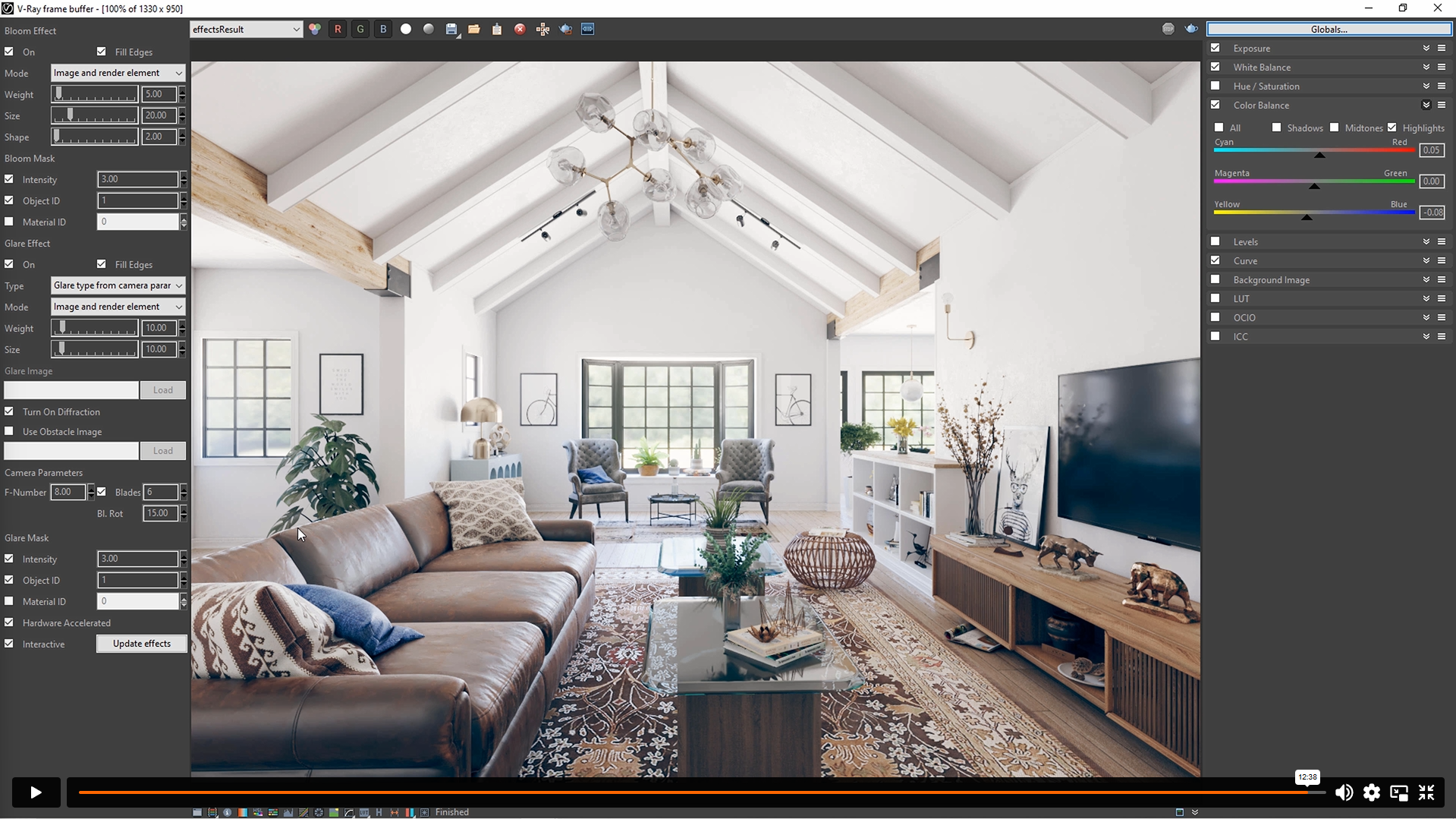Expand the White Balance rollout arrow
1456x819 pixels.
tap(1426, 67)
